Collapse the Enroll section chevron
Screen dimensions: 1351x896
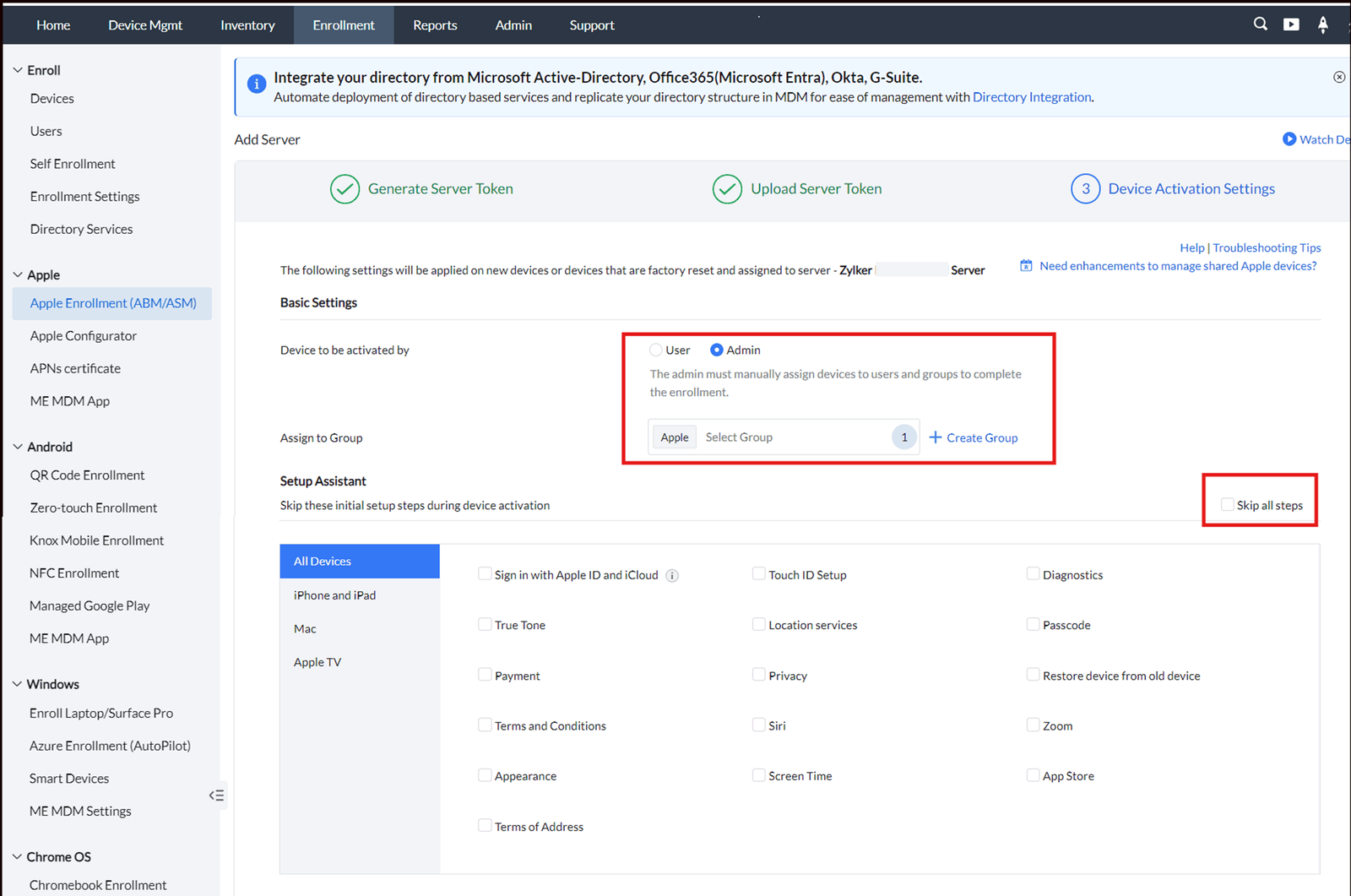(x=17, y=70)
